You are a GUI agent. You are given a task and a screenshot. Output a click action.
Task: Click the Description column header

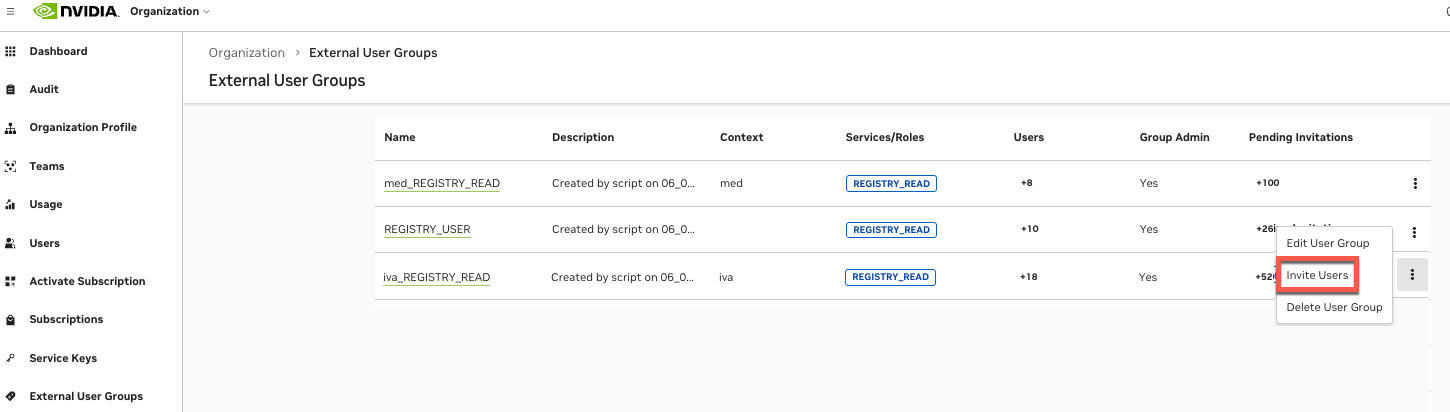click(583, 137)
